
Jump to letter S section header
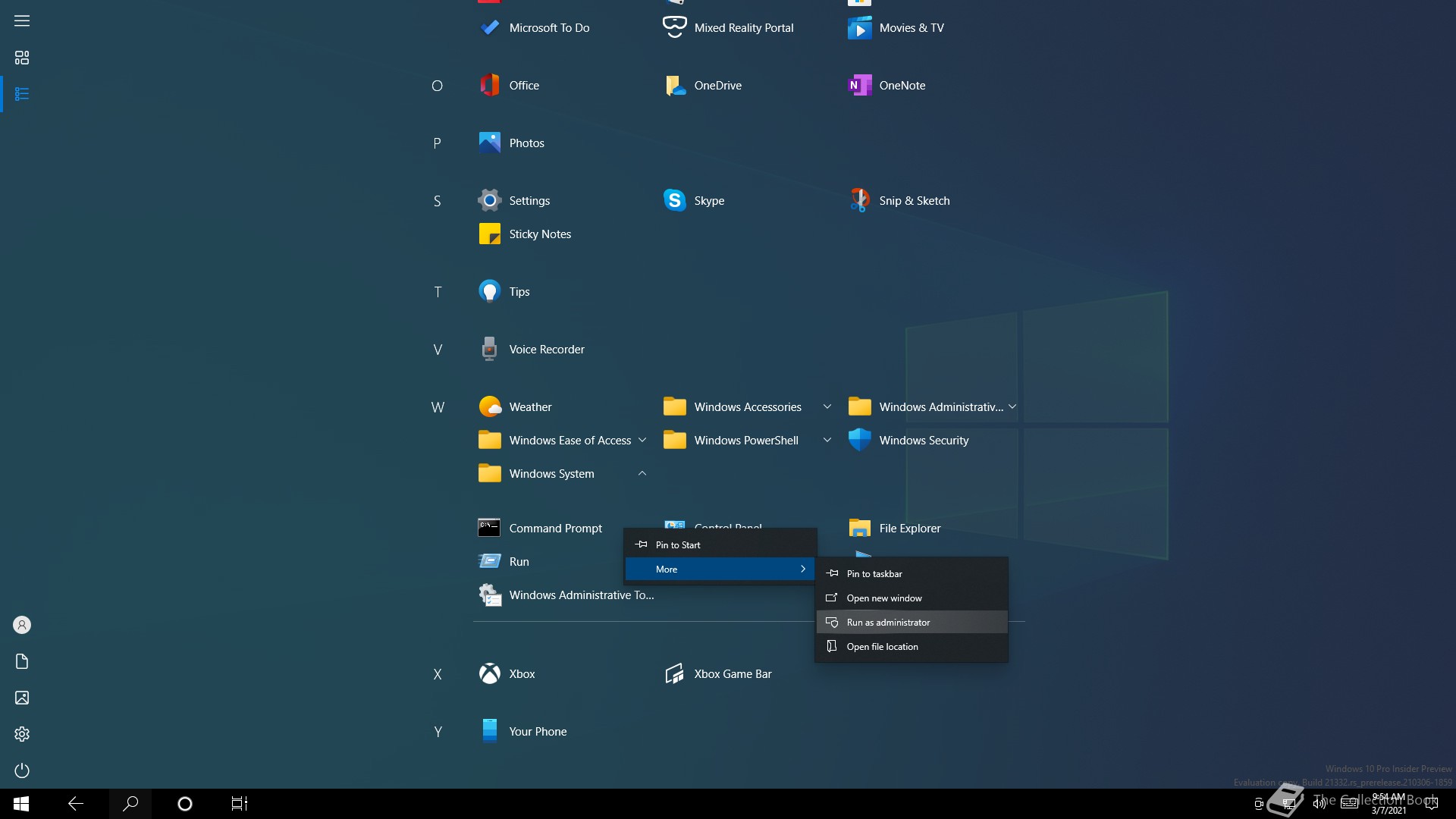[437, 201]
